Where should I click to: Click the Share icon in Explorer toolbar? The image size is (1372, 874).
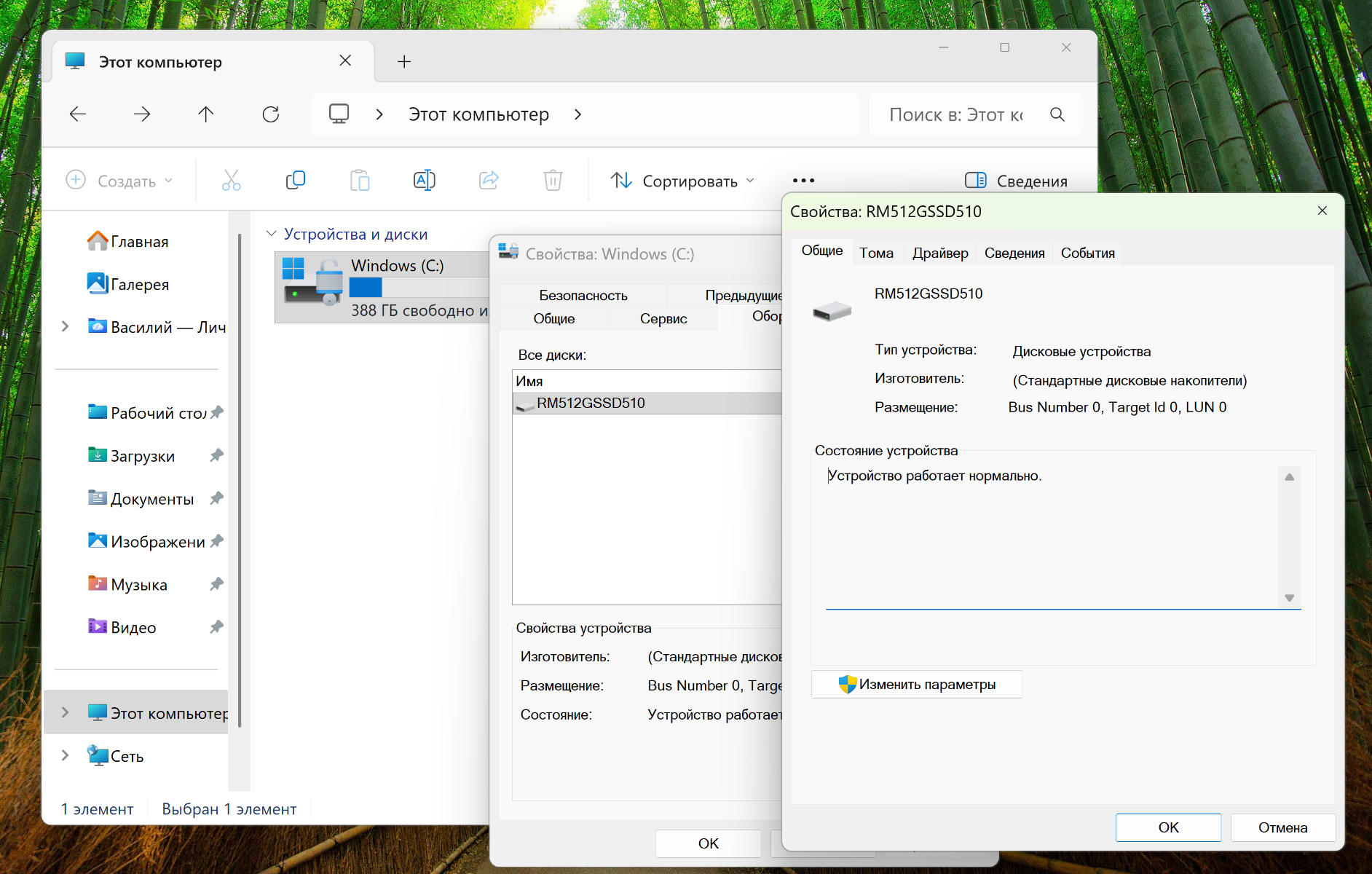(489, 180)
